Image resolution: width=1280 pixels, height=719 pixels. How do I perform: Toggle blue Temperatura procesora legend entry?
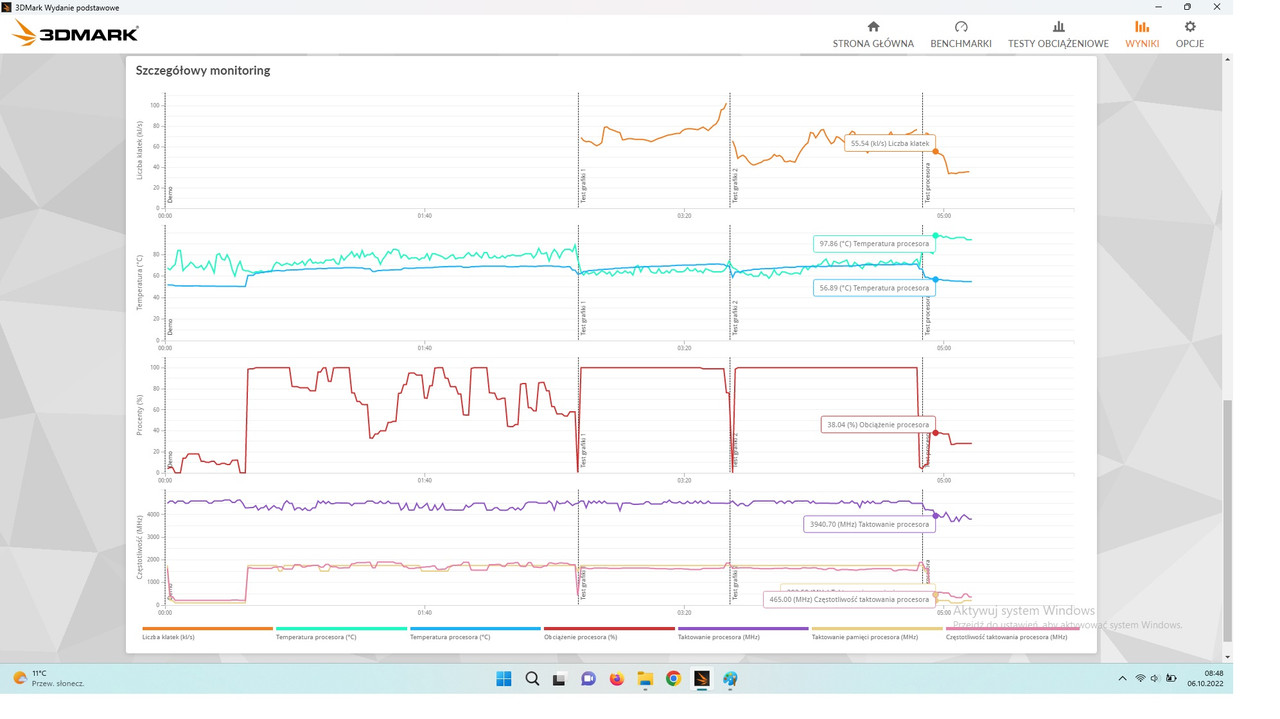click(475, 633)
